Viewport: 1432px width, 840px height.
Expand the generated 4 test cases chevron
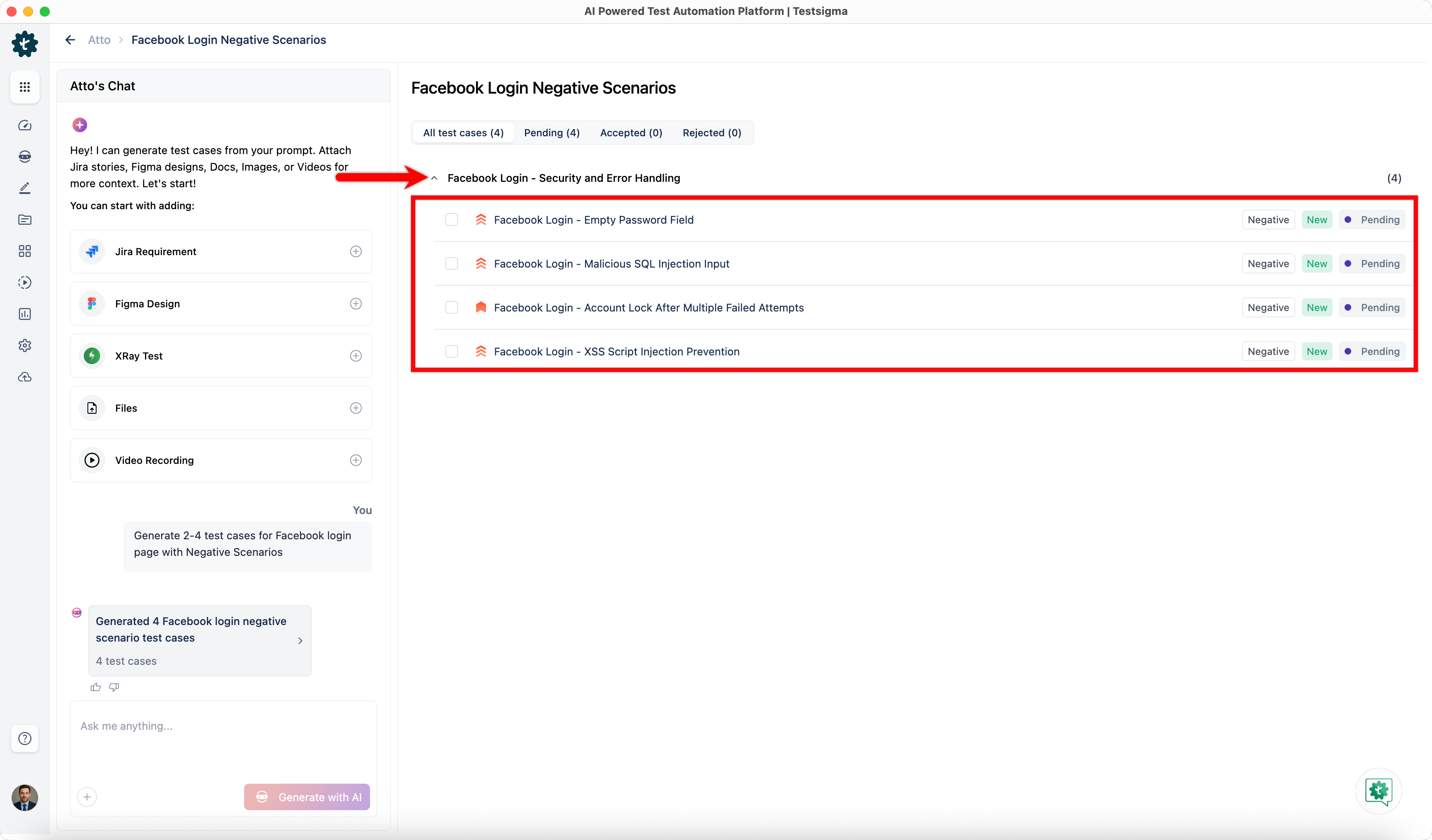pos(300,641)
